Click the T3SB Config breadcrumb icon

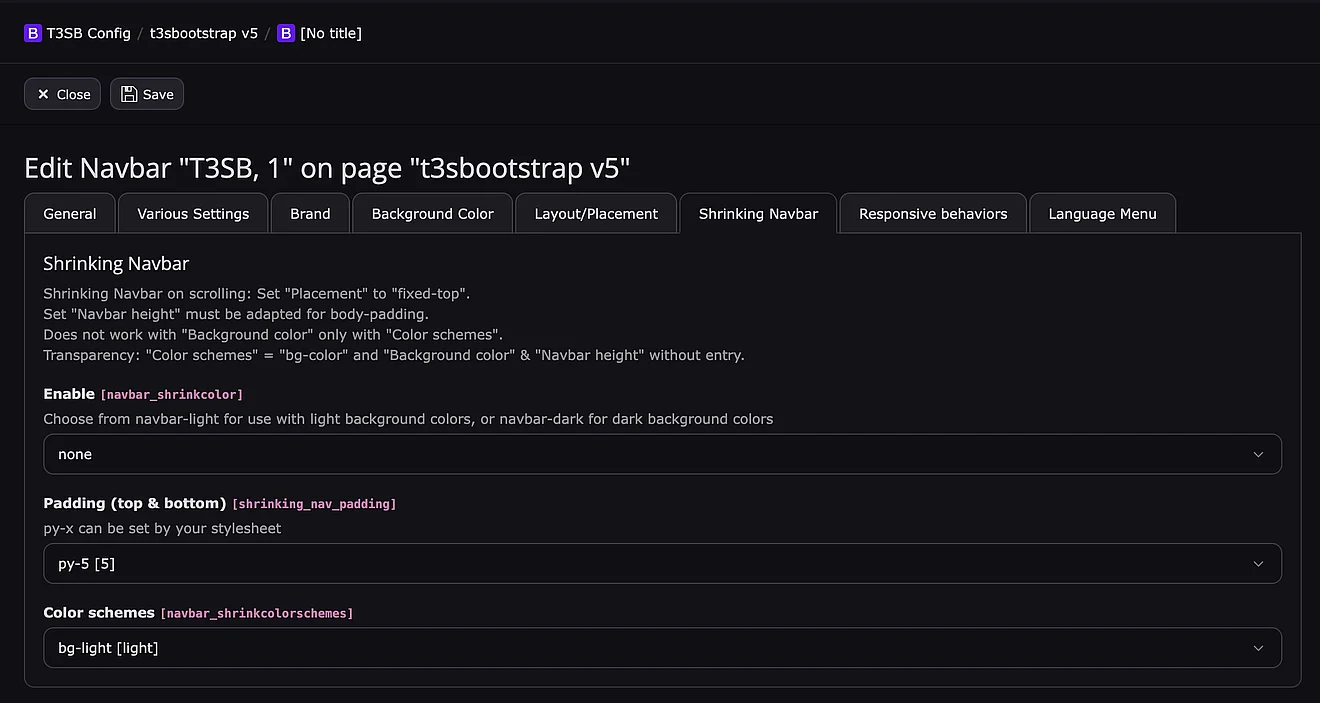click(33, 33)
